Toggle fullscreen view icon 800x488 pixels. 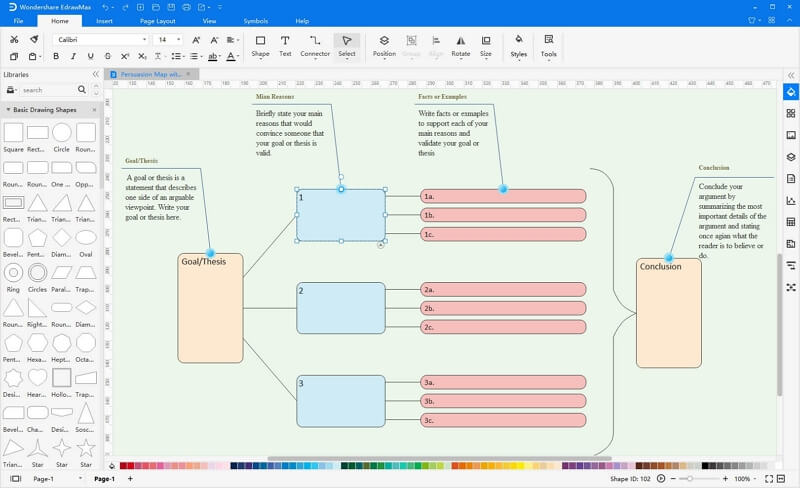click(768, 479)
